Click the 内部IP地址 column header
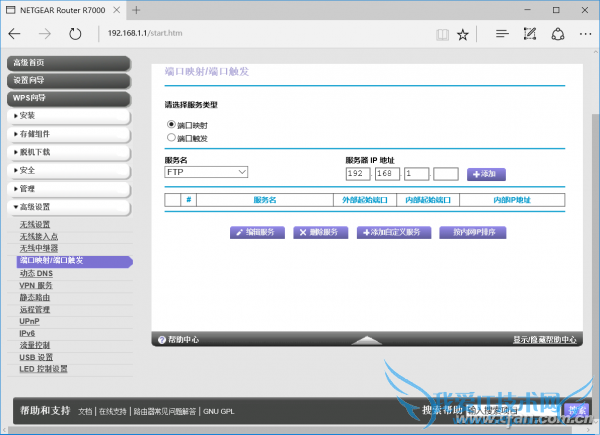The height and width of the screenshot is (435, 600). pyautogui.click(x=512, y=200)
